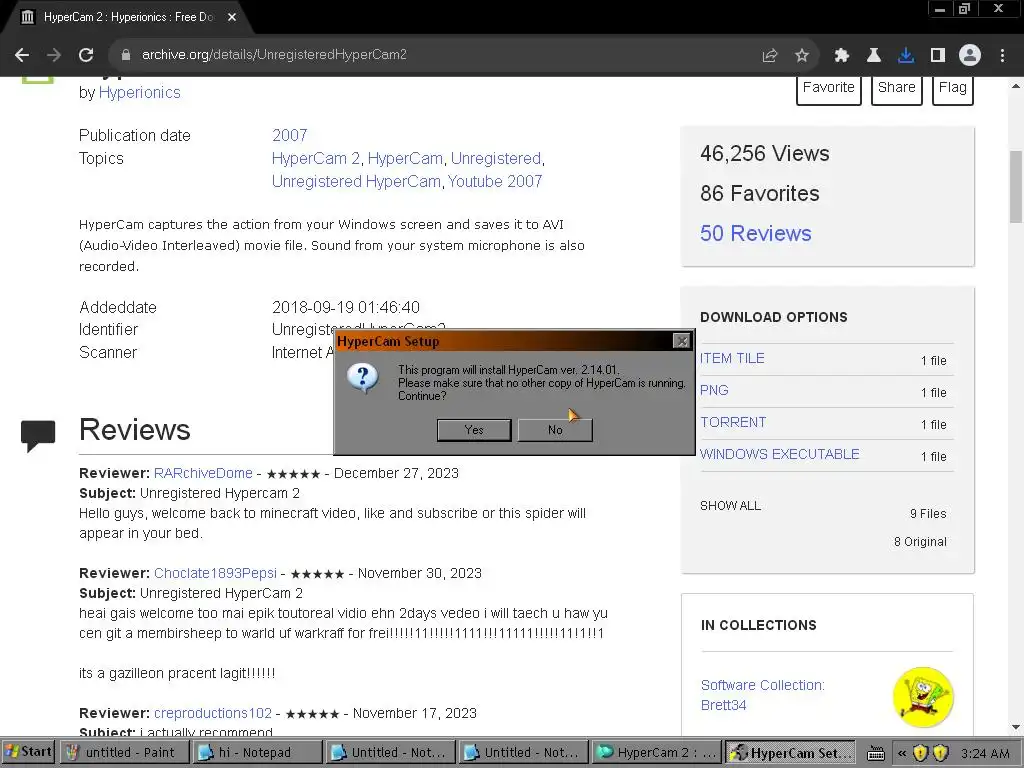
Task: Click the SpongeBob collection thumbnail
Action: point(923,697)
